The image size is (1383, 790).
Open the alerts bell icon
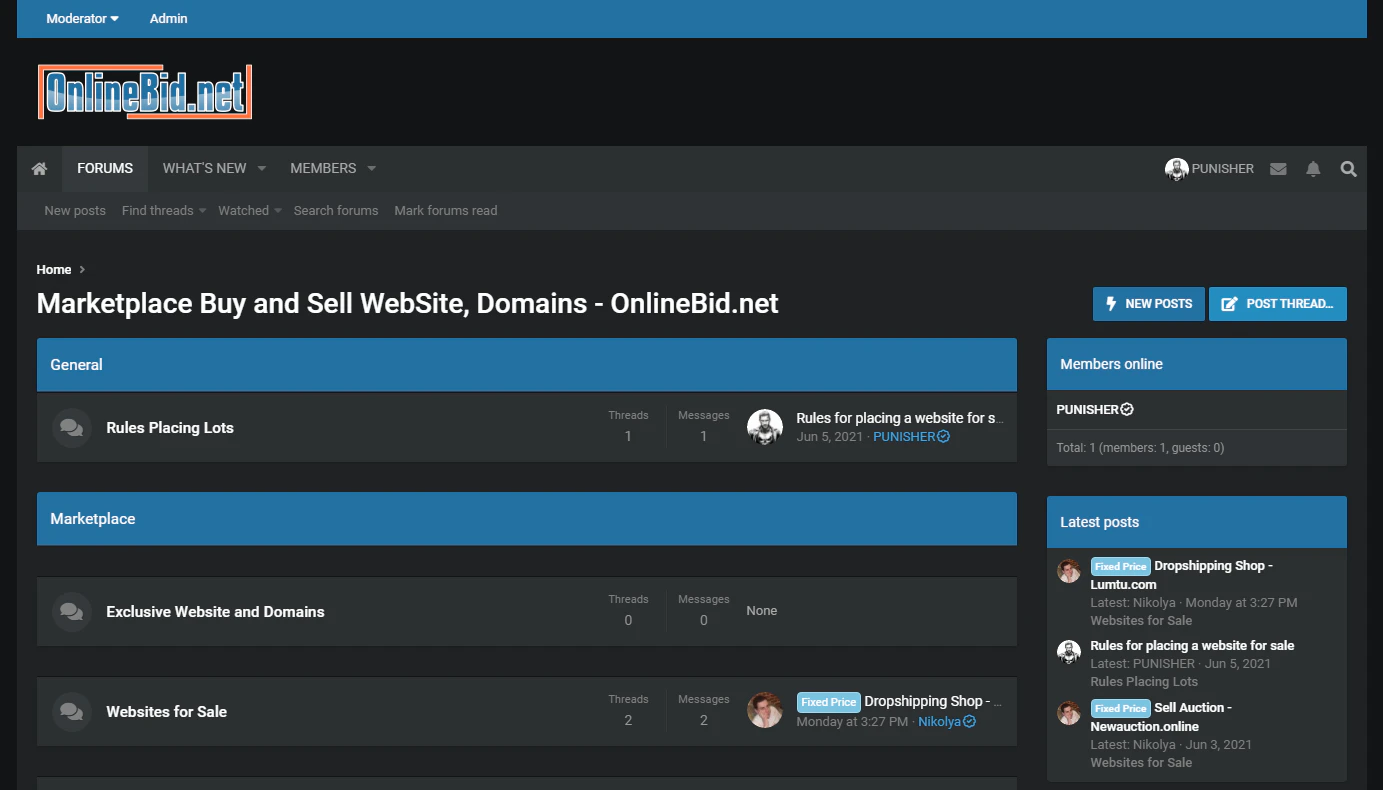tap(1313, 169)
